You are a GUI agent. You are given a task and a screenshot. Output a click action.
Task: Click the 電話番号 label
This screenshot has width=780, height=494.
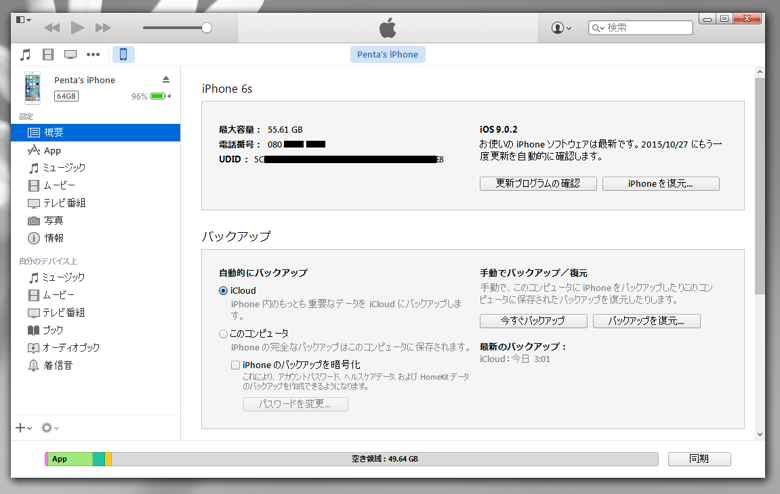(x=240, y=144)
